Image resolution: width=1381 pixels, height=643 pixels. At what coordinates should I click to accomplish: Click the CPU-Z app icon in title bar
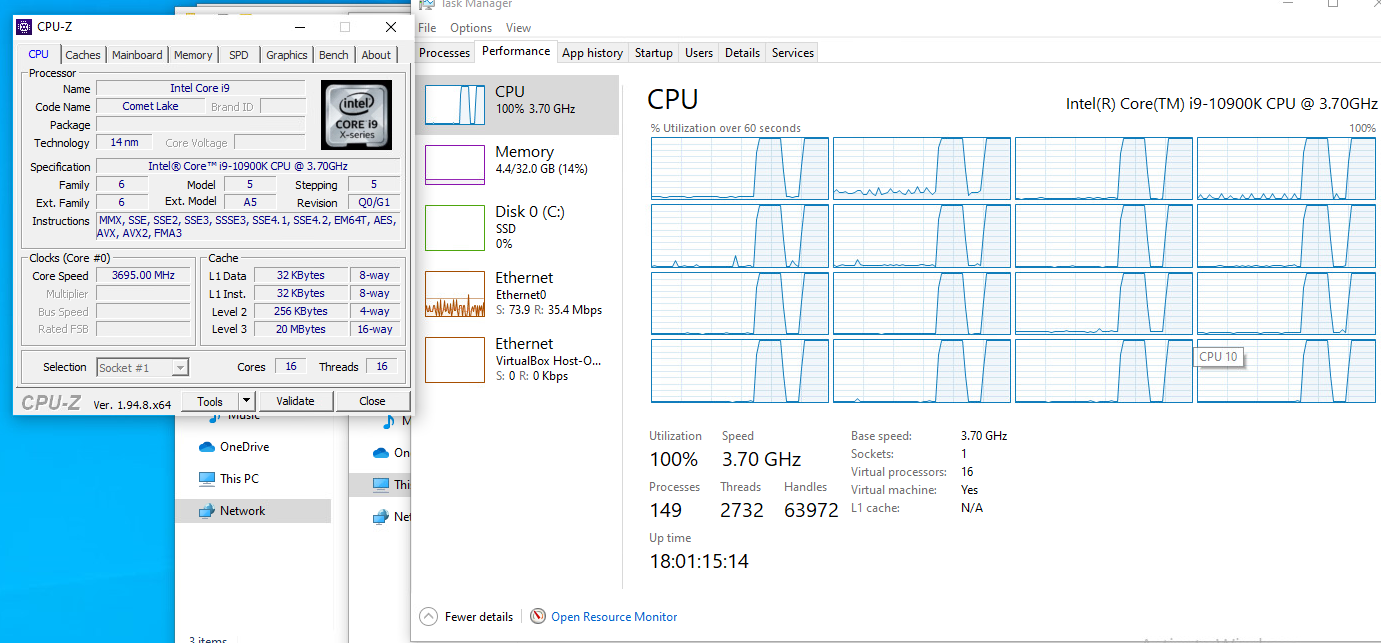(24, 27)
